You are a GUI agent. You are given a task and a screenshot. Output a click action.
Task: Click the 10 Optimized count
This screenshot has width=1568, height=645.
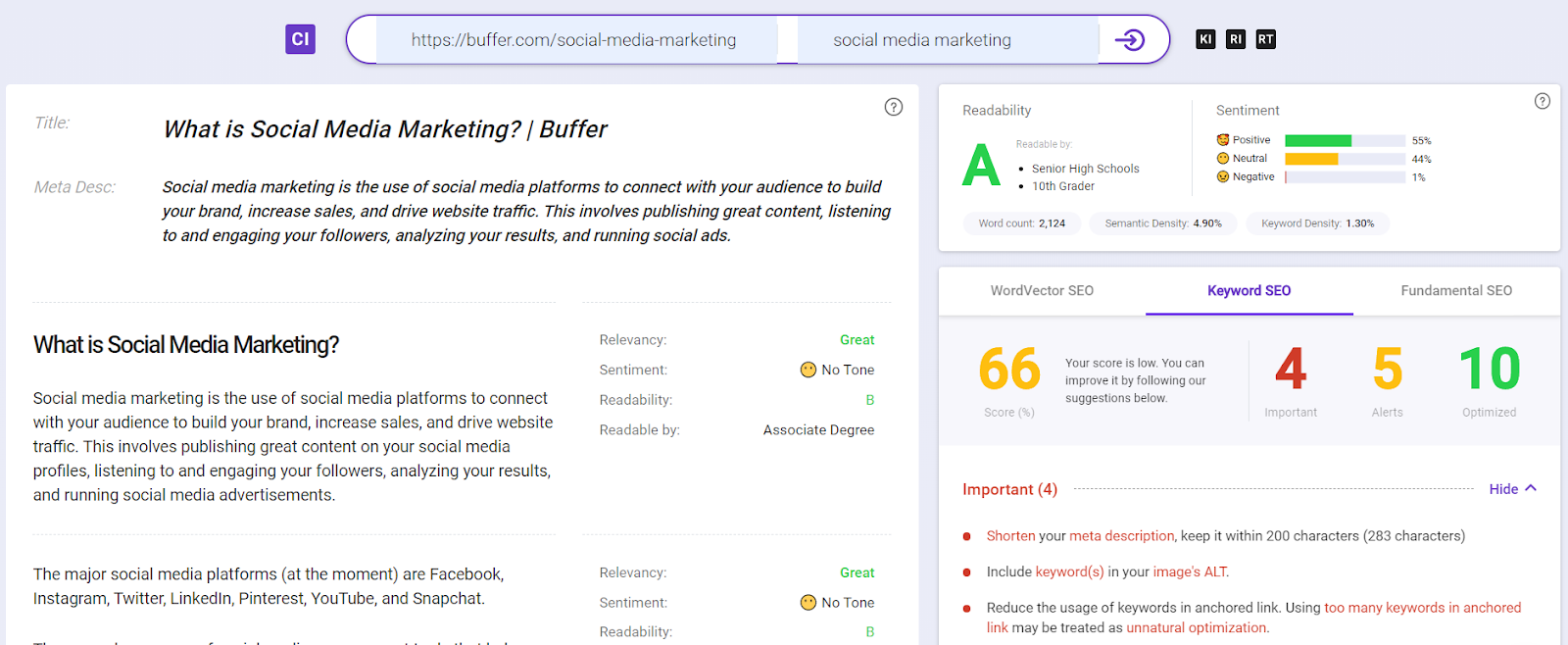point(1490,370)
